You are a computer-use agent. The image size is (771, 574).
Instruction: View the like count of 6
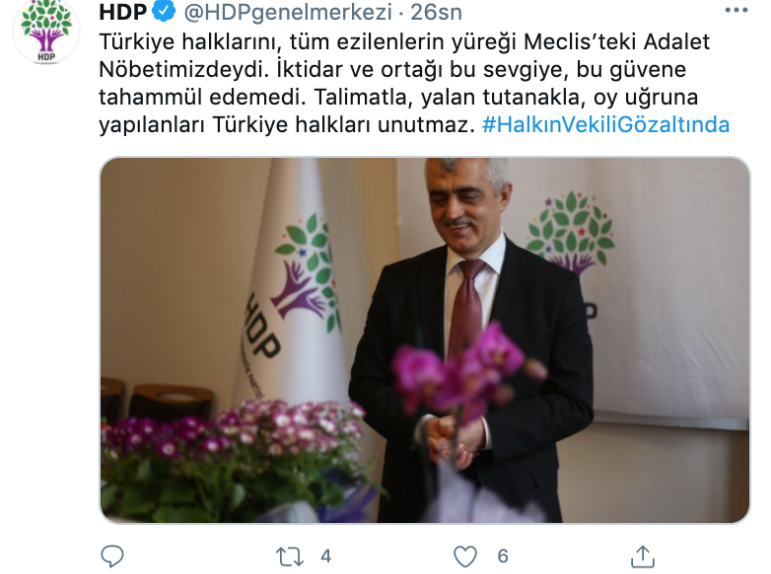[x=503, y=556]
